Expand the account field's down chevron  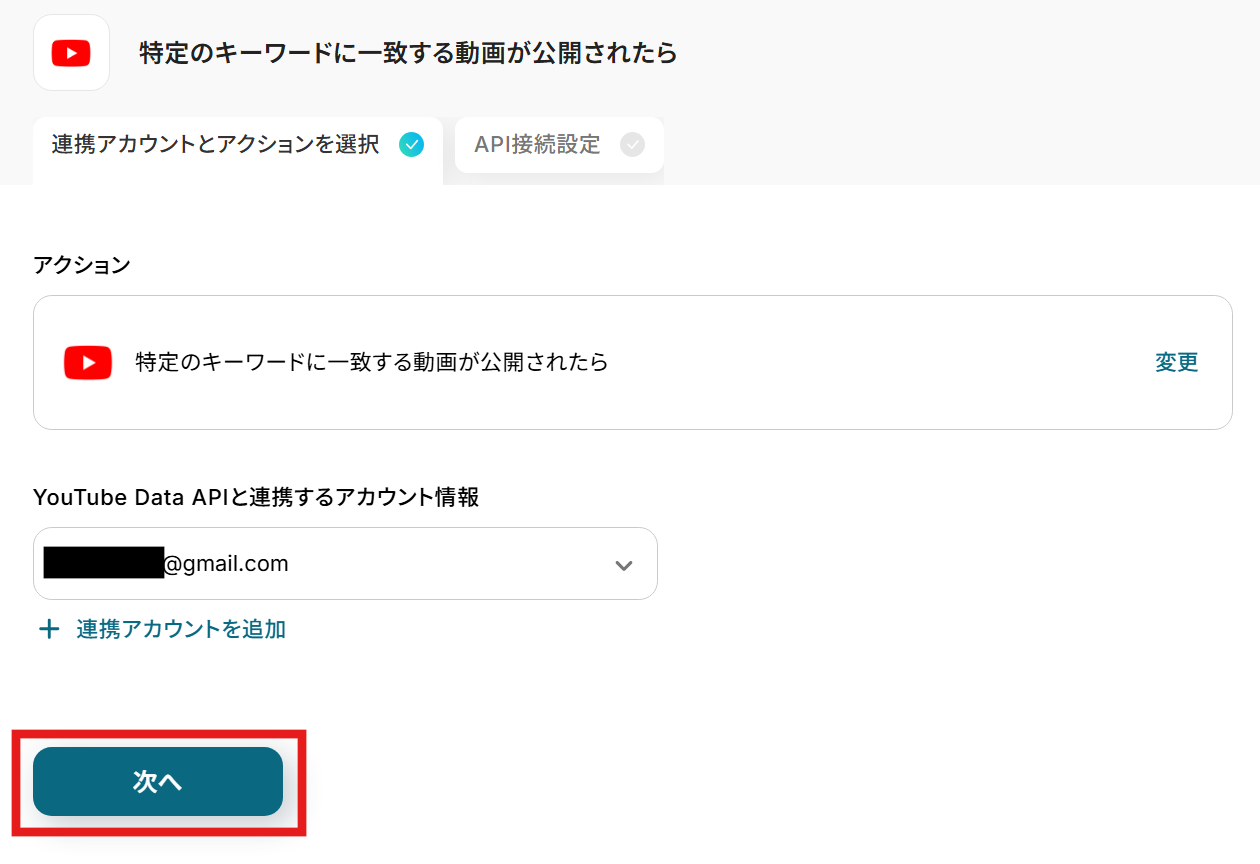[x=624, y=565]
